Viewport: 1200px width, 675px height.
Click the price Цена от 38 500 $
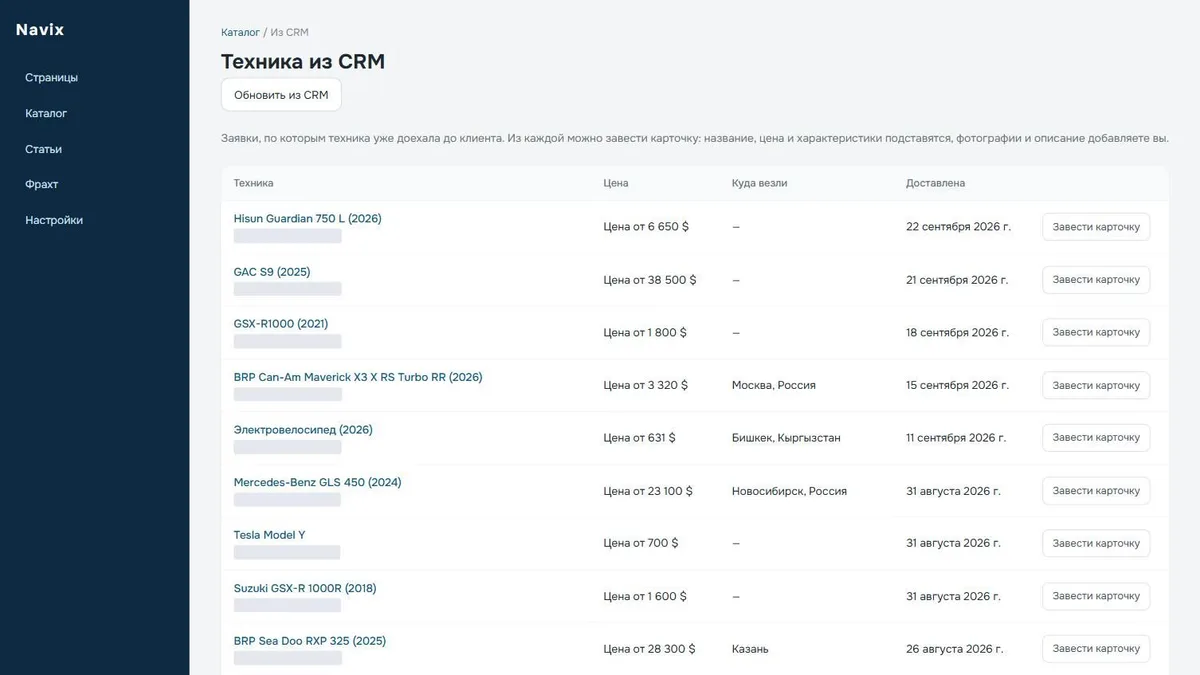click(x=650, y=280)
